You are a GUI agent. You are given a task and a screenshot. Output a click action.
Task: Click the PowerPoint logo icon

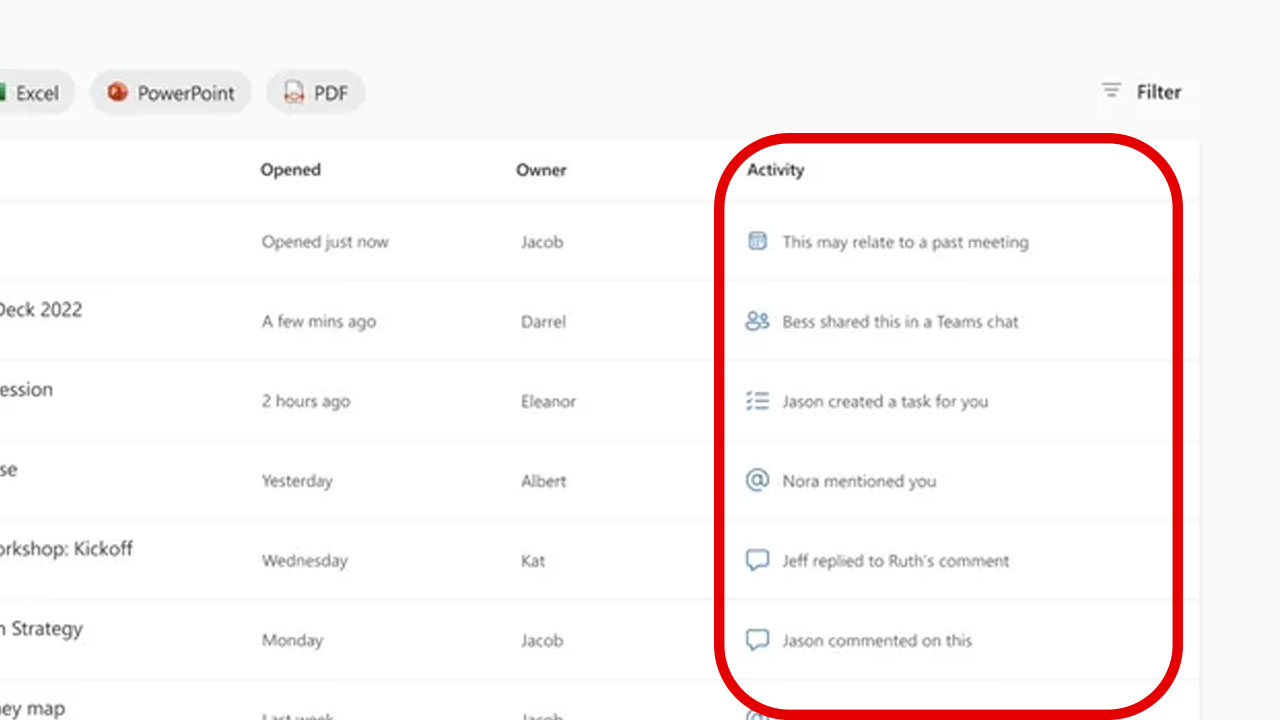(118, 92)
